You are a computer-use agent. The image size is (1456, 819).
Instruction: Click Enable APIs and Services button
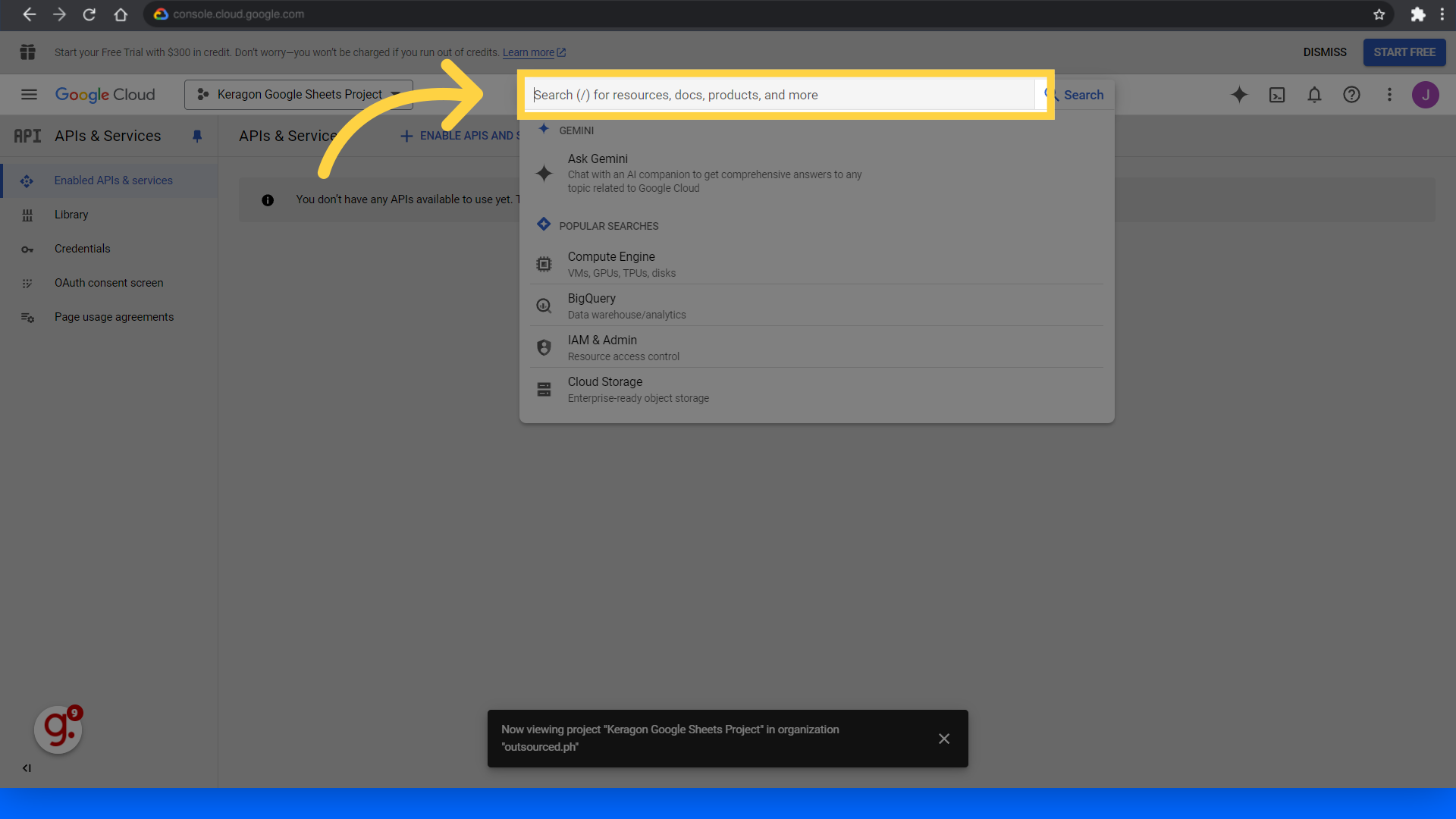(x=460, y=136)
